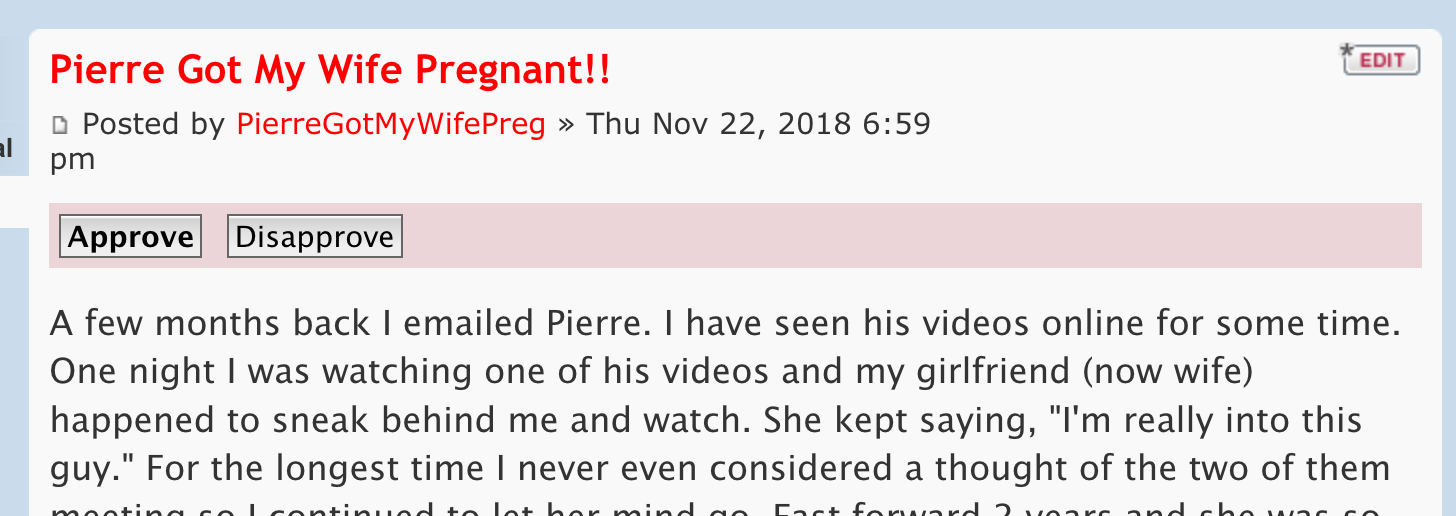Click the line starting 'One night I was watching'
The width and height of the screenshot is (1456, 516).
point(650,371)
